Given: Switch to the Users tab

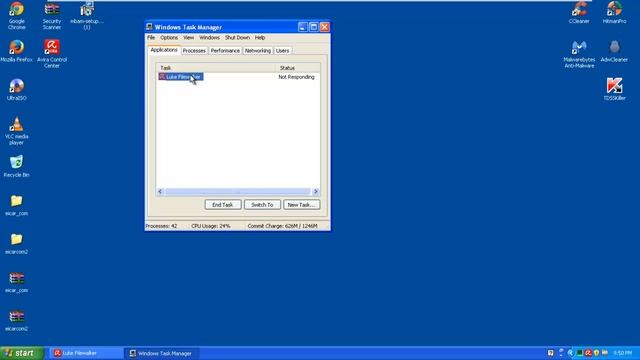Looking at the screenshot, I should click(x=282, y=51).
